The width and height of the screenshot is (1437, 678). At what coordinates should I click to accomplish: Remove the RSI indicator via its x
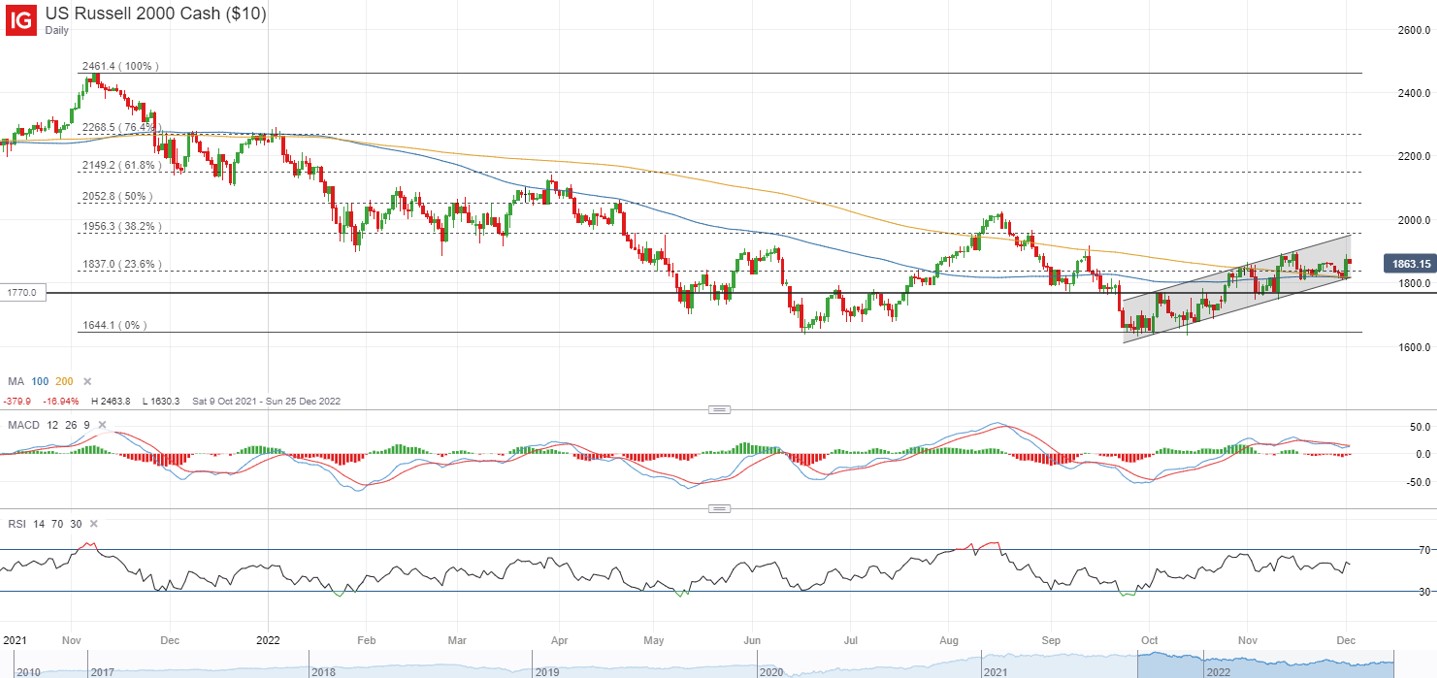point(93,524)
